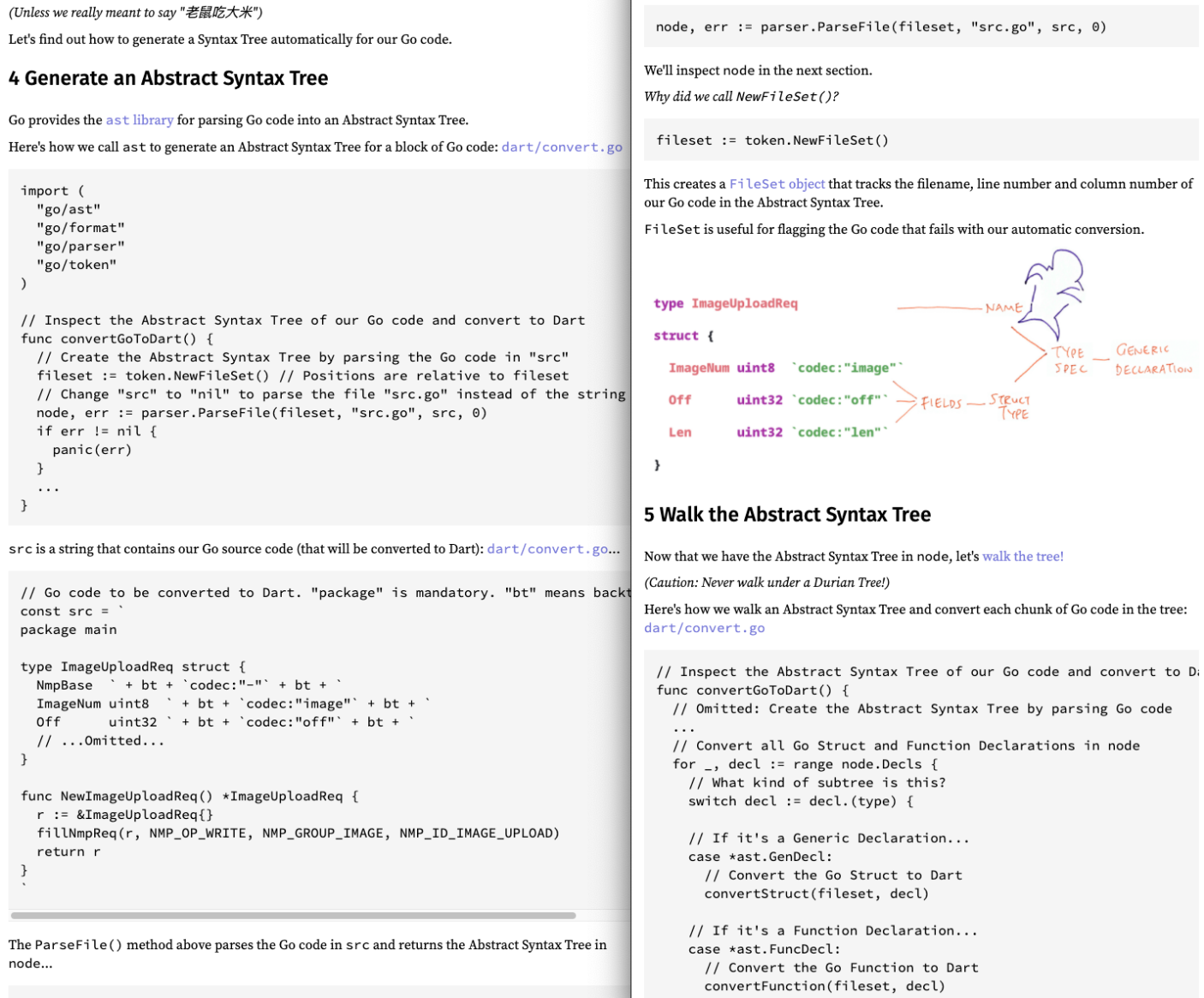Click the "convertFunction(fileset, decl)" code line
This screenshot has width=1204, height=998.
pos(824,986)
